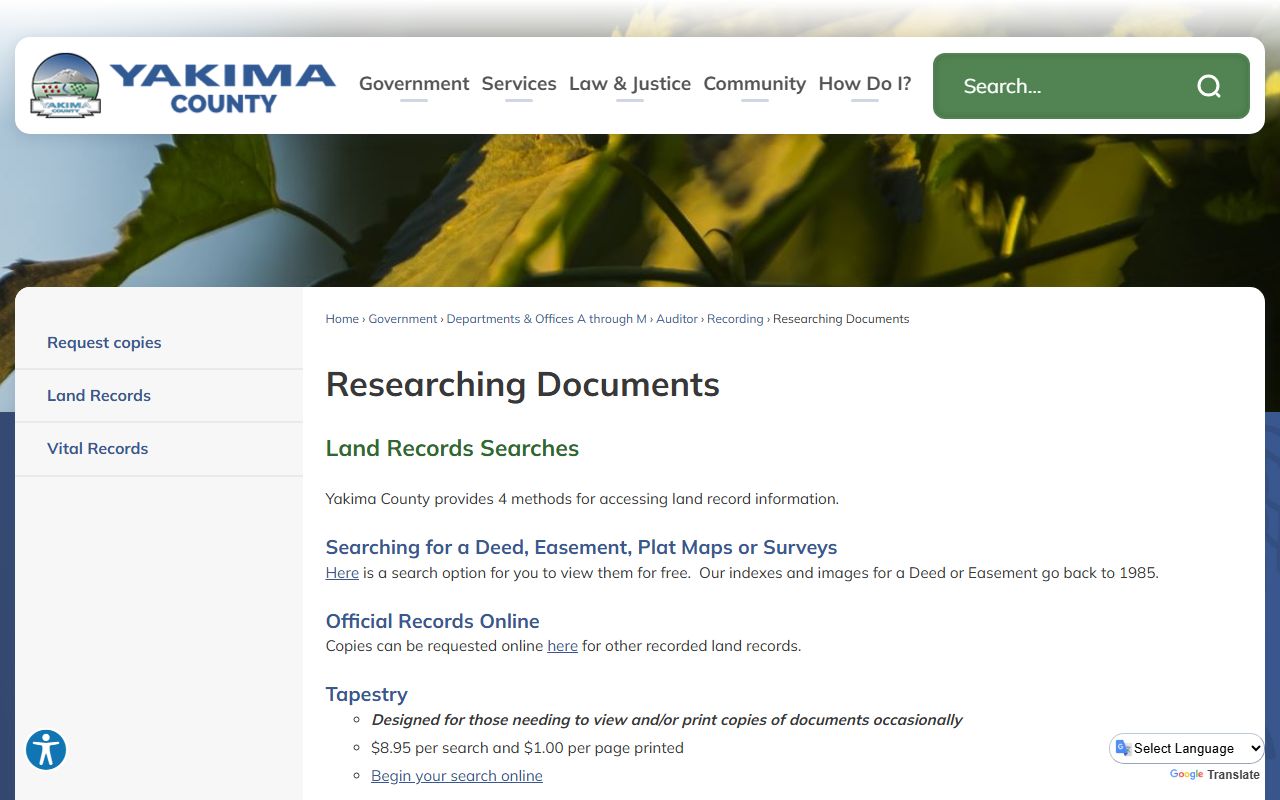Screen dimensions: 1280x800
Task: Click the search magnifier icon
Action: [1209, 86]
